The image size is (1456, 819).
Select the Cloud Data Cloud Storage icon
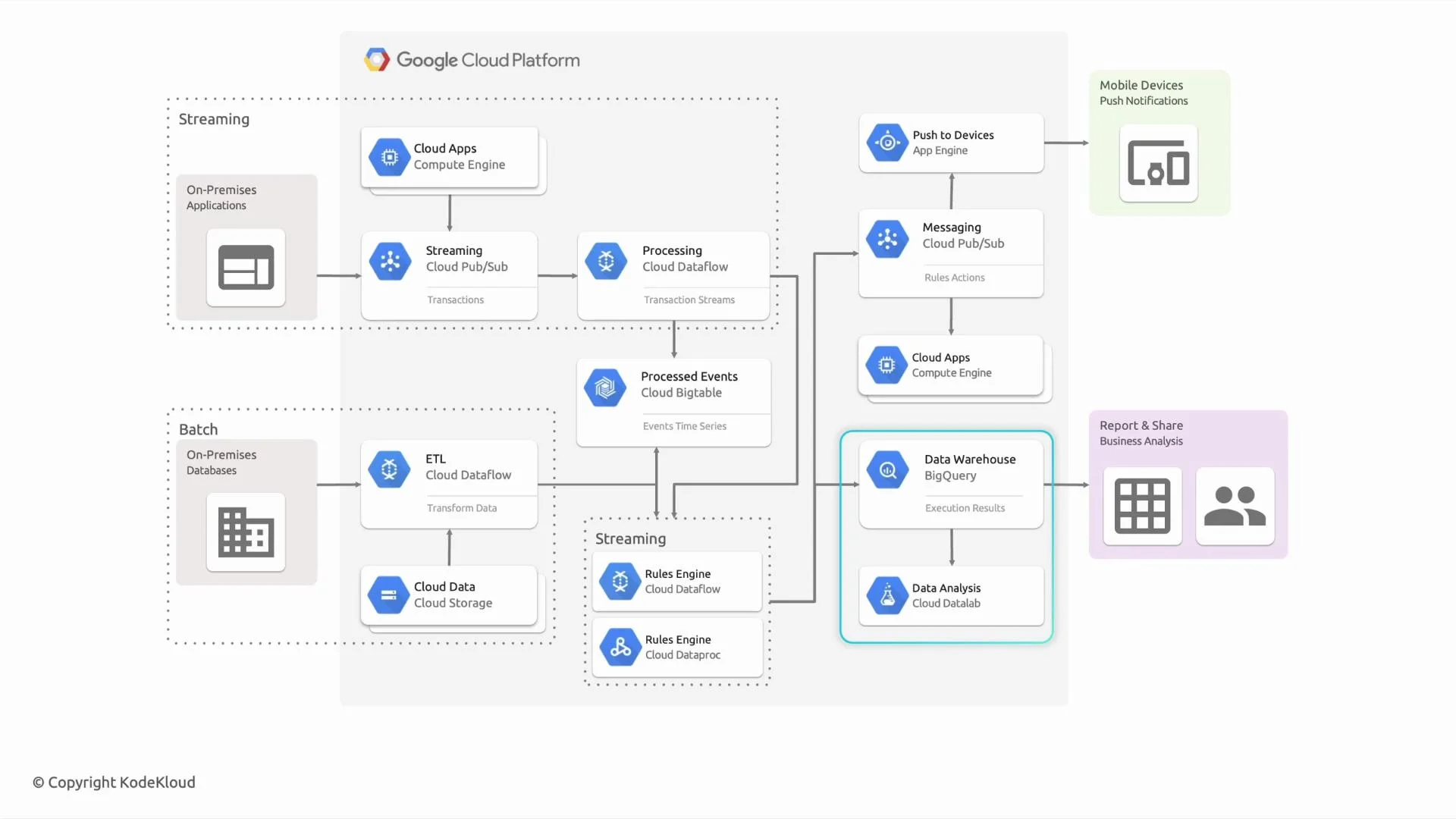[389, 595]
